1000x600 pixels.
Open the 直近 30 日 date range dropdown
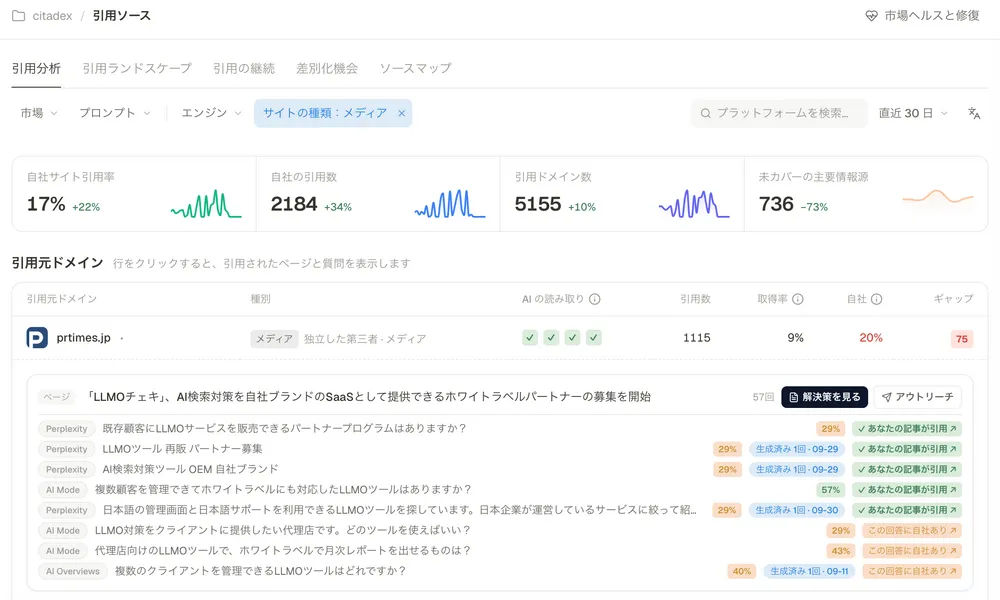(x=913, y=113)
